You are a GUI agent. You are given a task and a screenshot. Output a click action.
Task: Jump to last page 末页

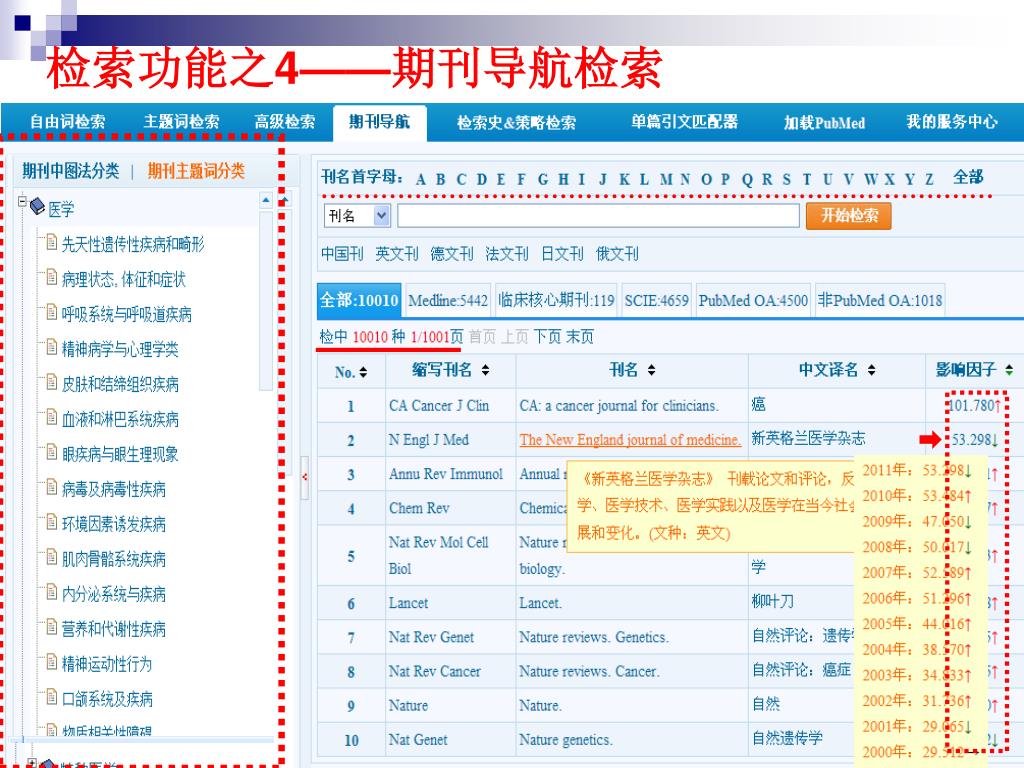(579, 337)
